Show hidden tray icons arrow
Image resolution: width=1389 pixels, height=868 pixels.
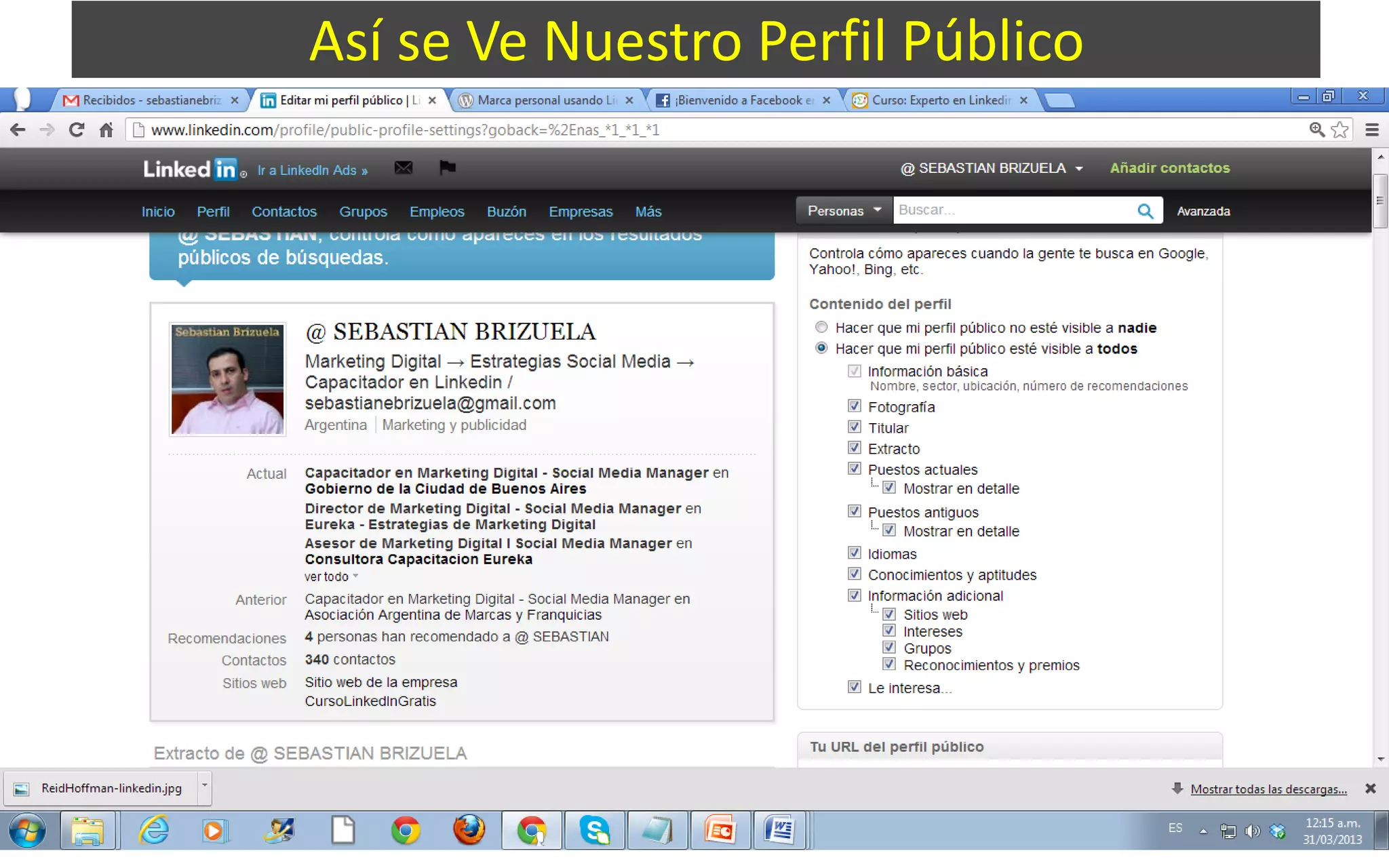pyautogui.click(x=1203, y=831)
